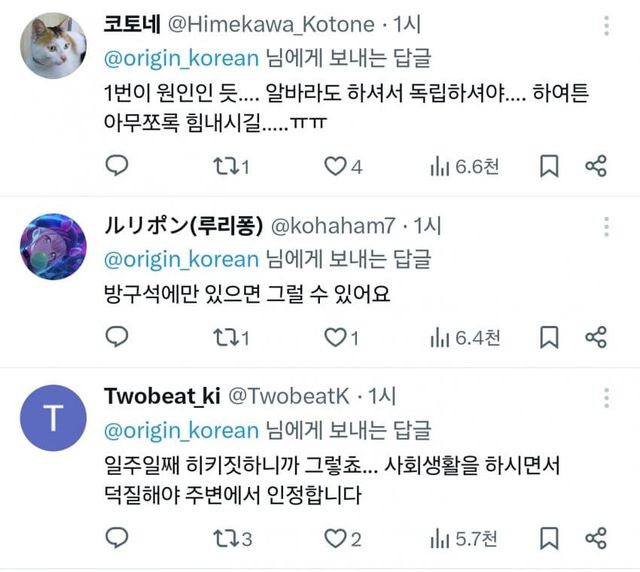The image size is (640, 572).
Task: Open more options on 코토네's tweet
Action: [x=608, y=25]
